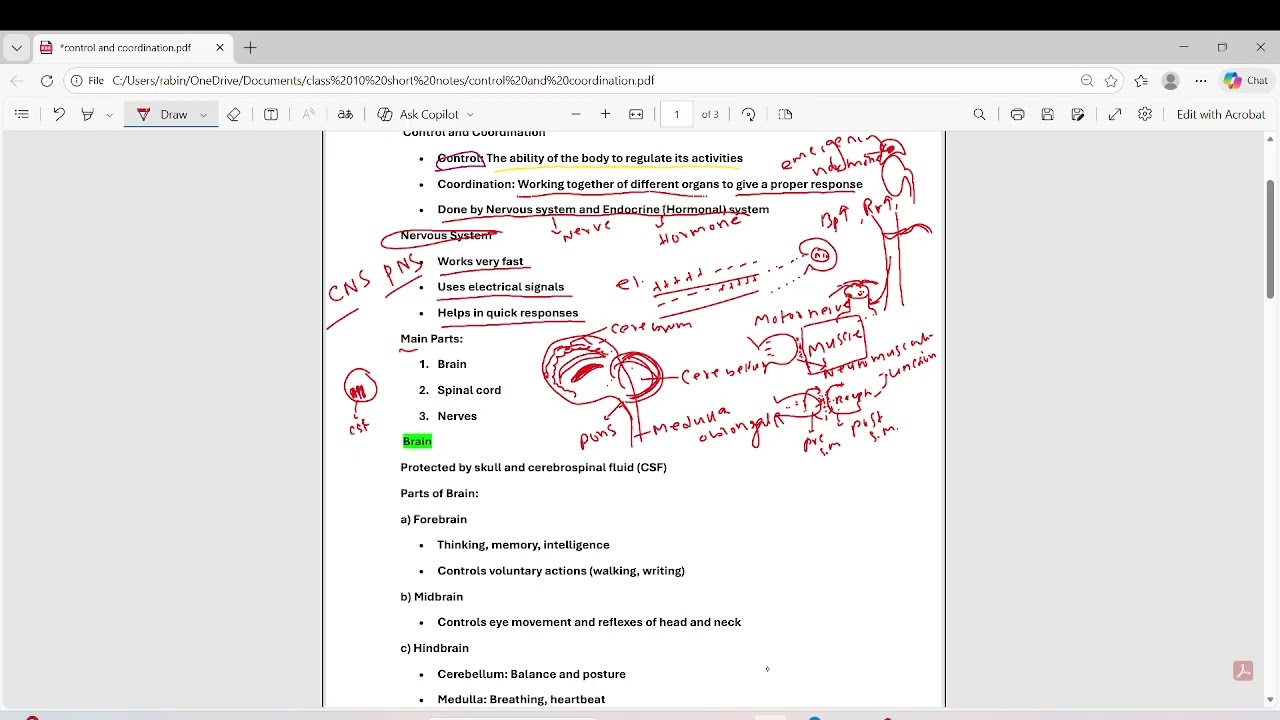Click 'Parts of Brain:' text
This screenshot has height=720, width=1280.
(x=439, y=493)
